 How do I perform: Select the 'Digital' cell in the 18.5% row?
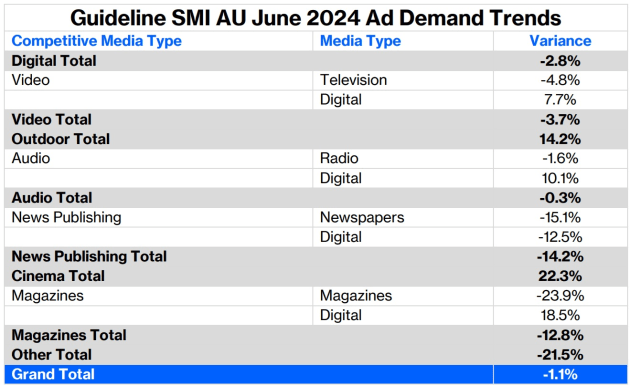[x=341, y=315]
